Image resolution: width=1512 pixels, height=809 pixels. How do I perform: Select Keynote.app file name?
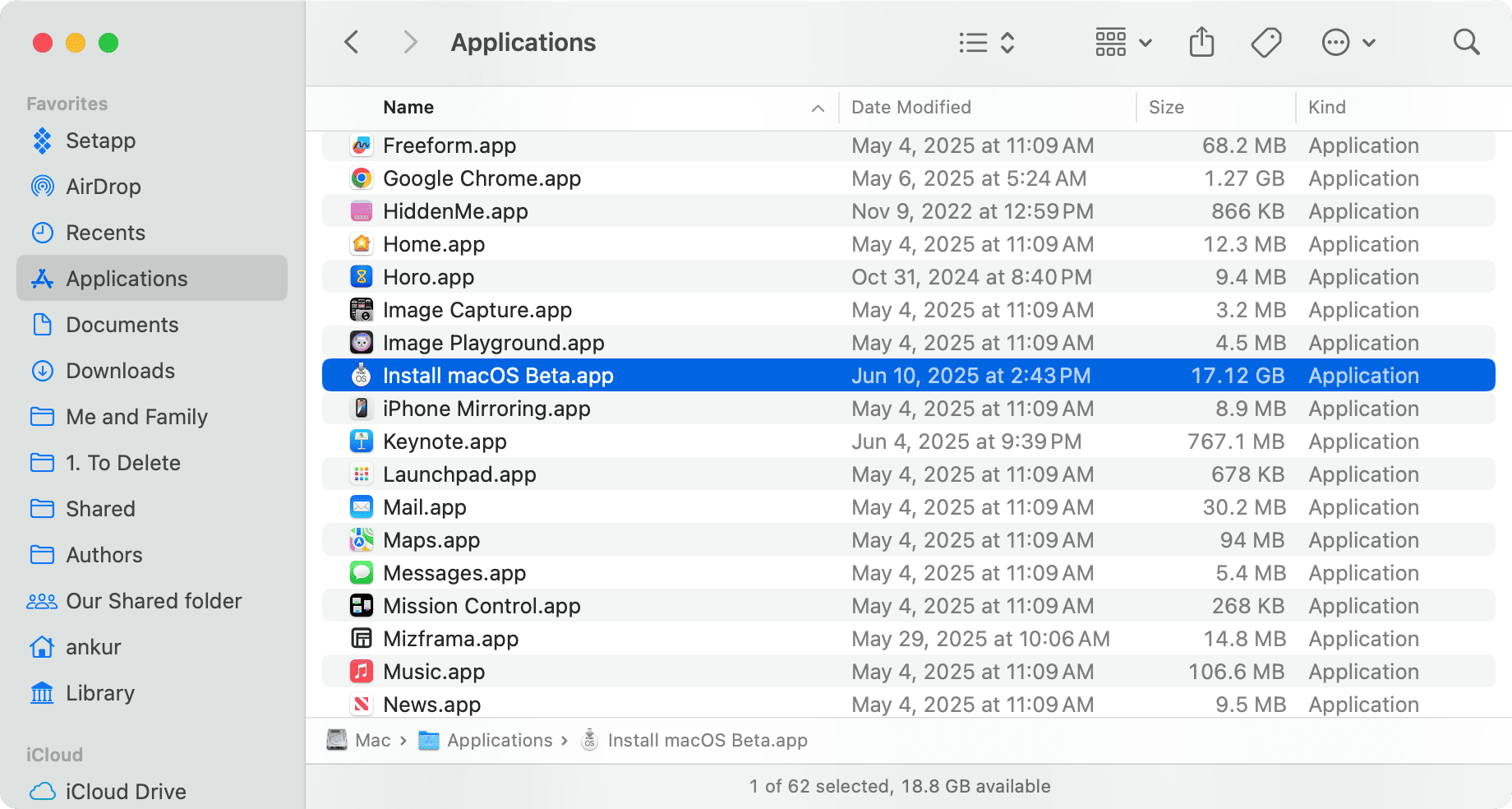coord(445,441)
